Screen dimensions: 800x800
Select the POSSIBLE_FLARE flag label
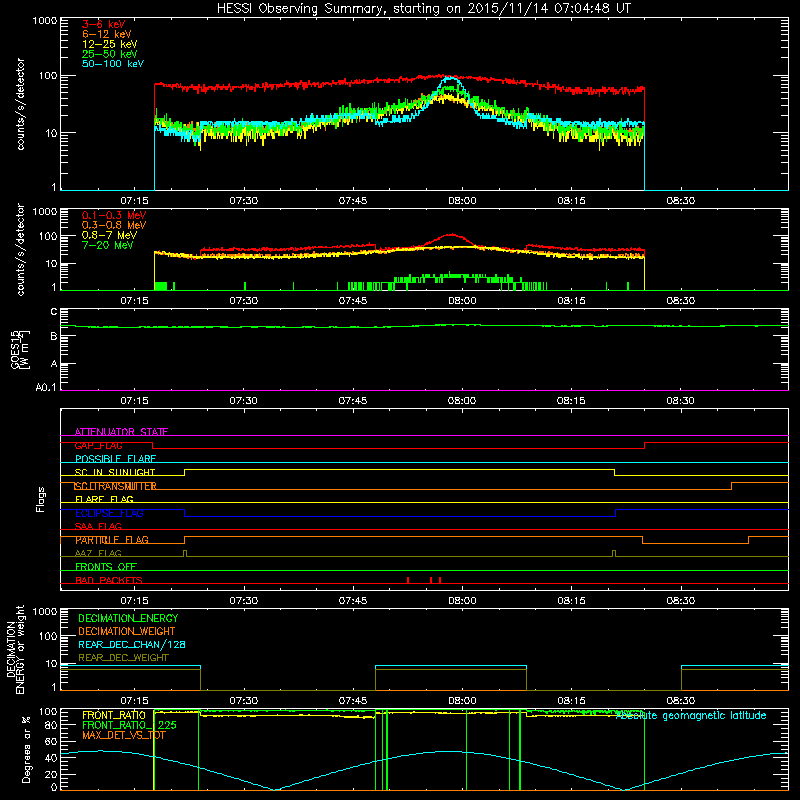click(x=115, y=459)
